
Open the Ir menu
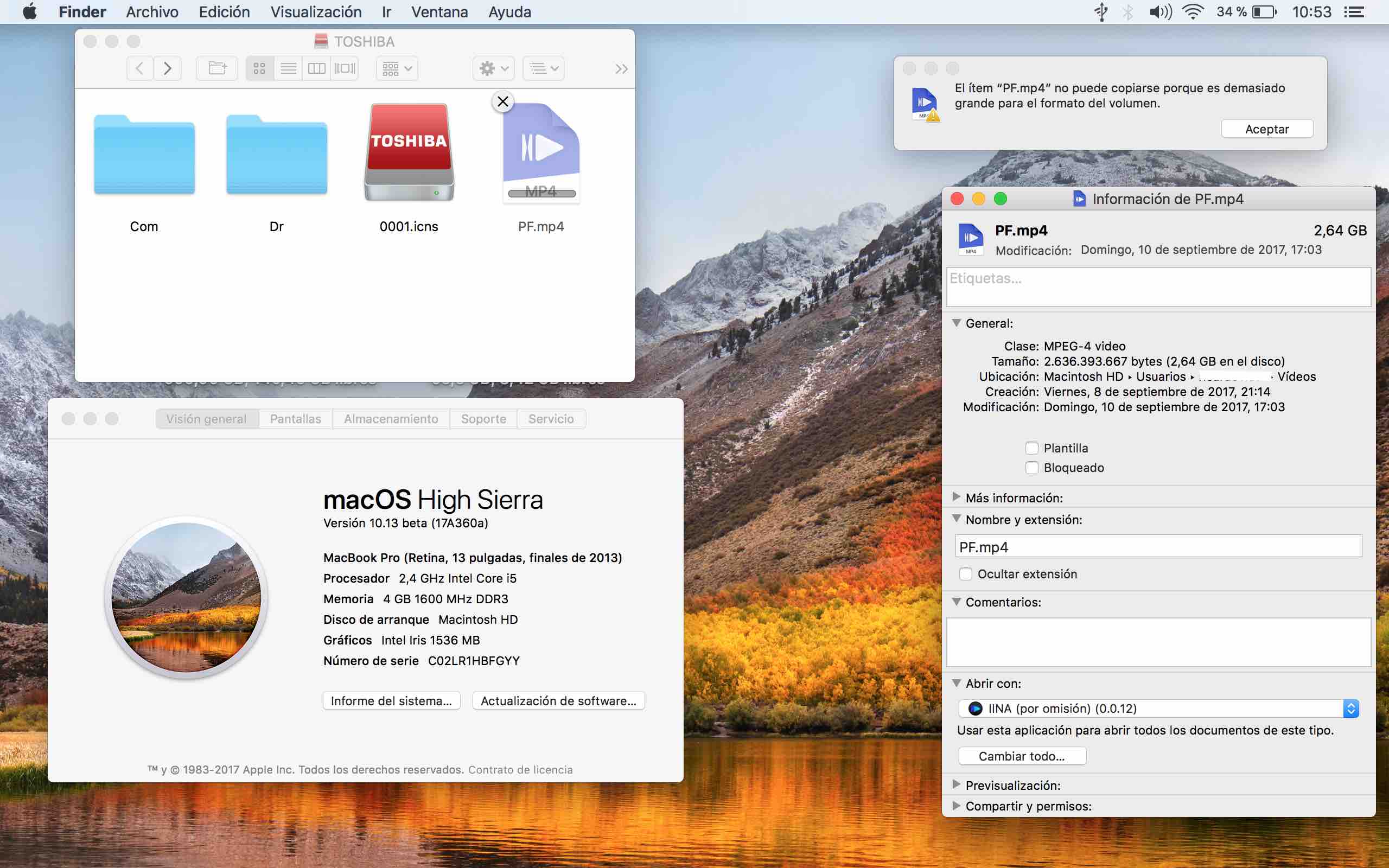(x=386, y=11)
